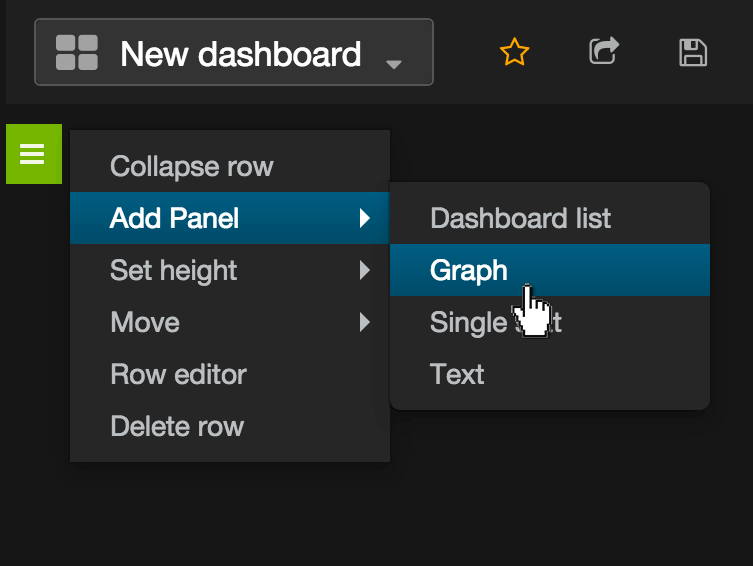Star this dashboard as favorite

click(514, 52)
